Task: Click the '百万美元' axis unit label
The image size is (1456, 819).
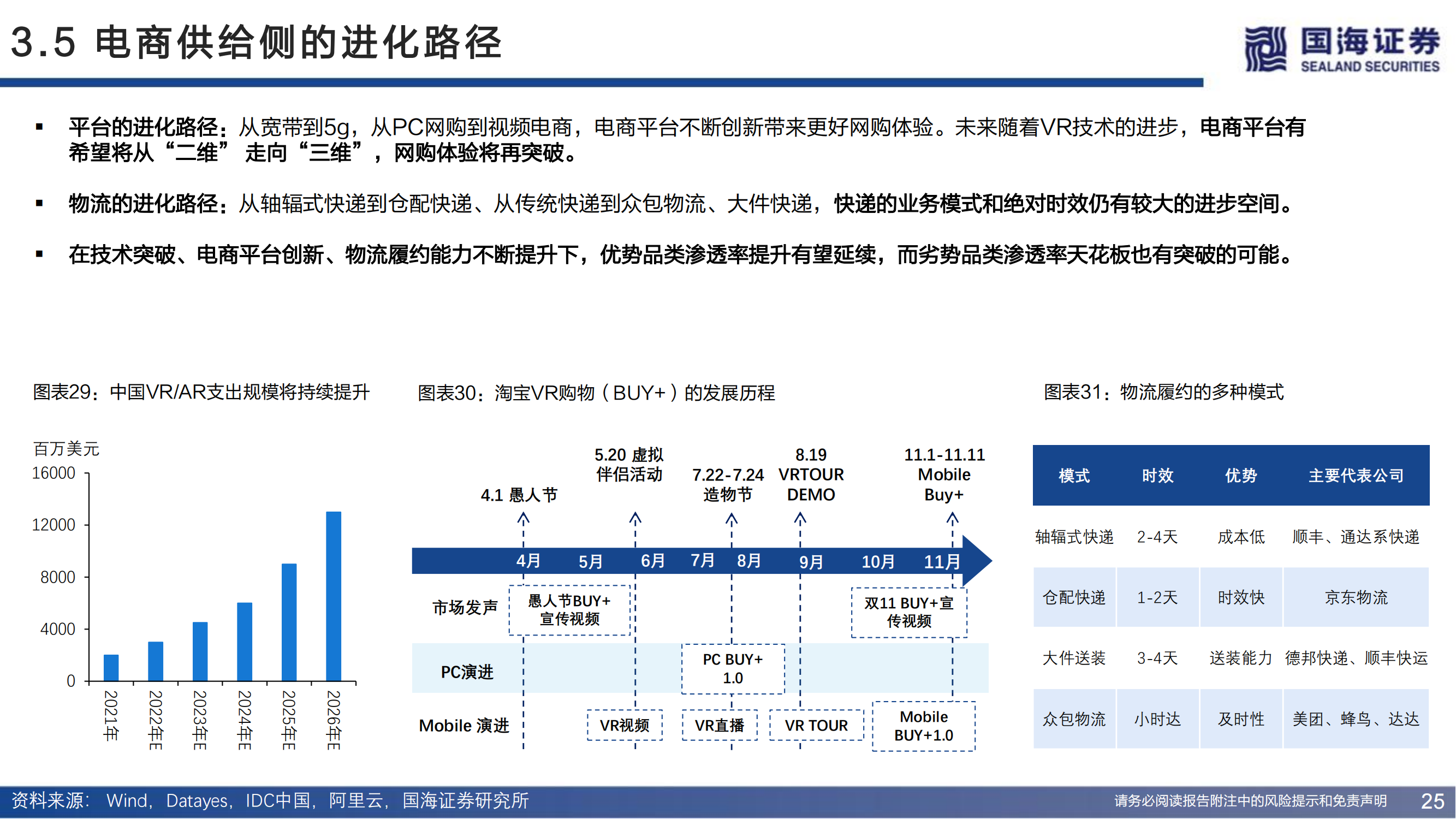Action: pyautogui.click(x=66, y=449)
